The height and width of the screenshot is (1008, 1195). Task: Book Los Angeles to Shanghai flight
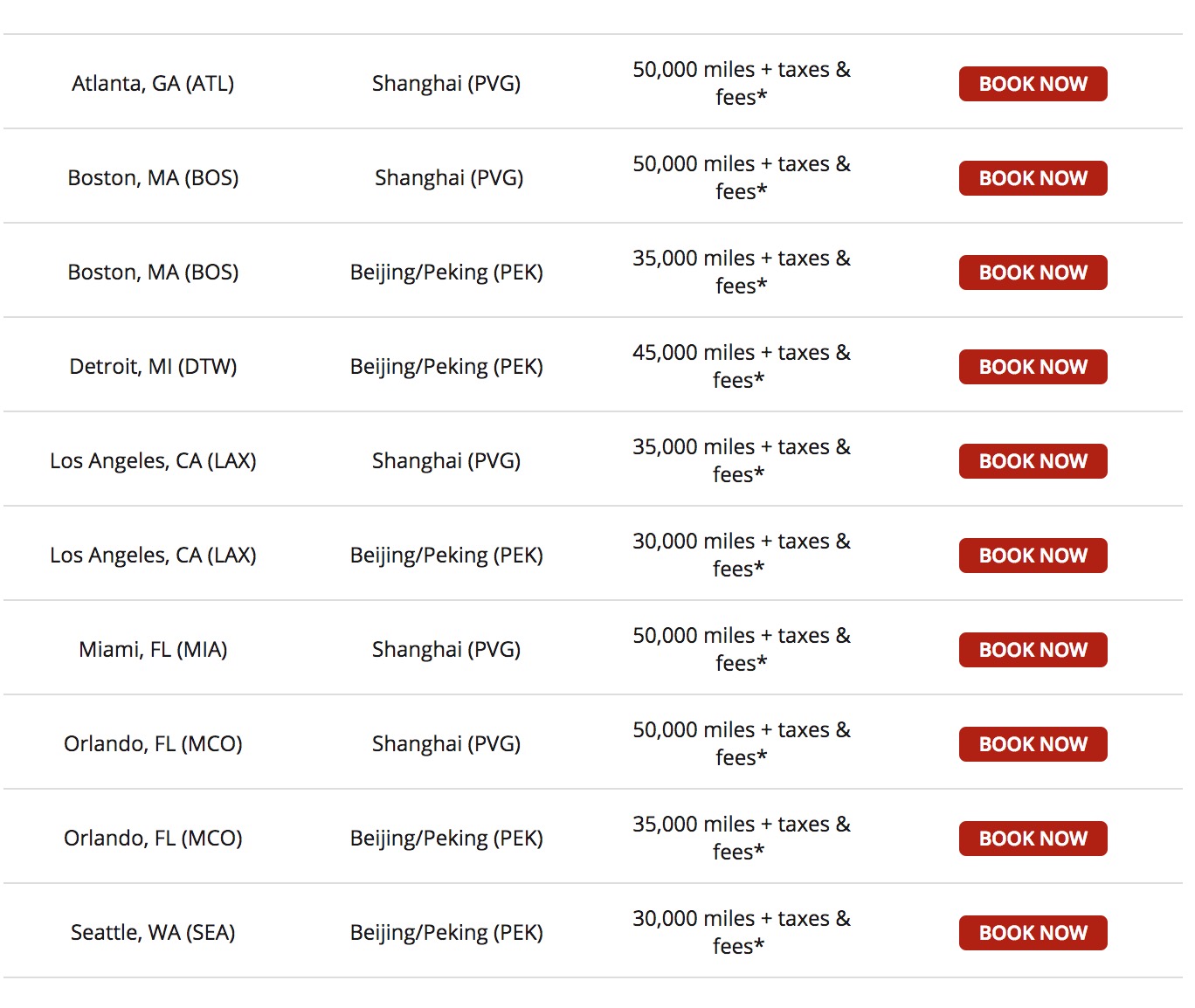click(1033, 461)
